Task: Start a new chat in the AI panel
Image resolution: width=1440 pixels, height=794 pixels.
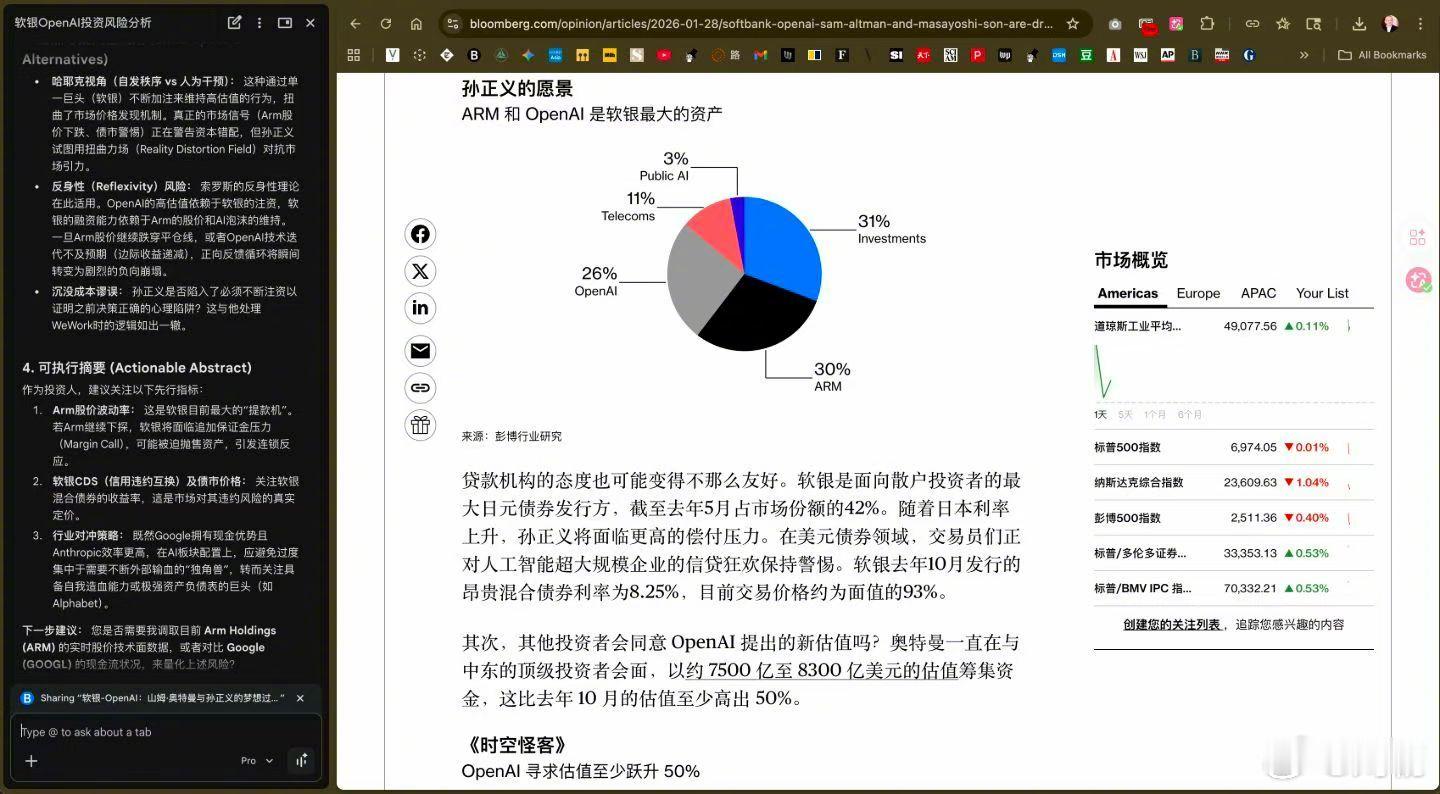Action: click(x=234, y=22)
